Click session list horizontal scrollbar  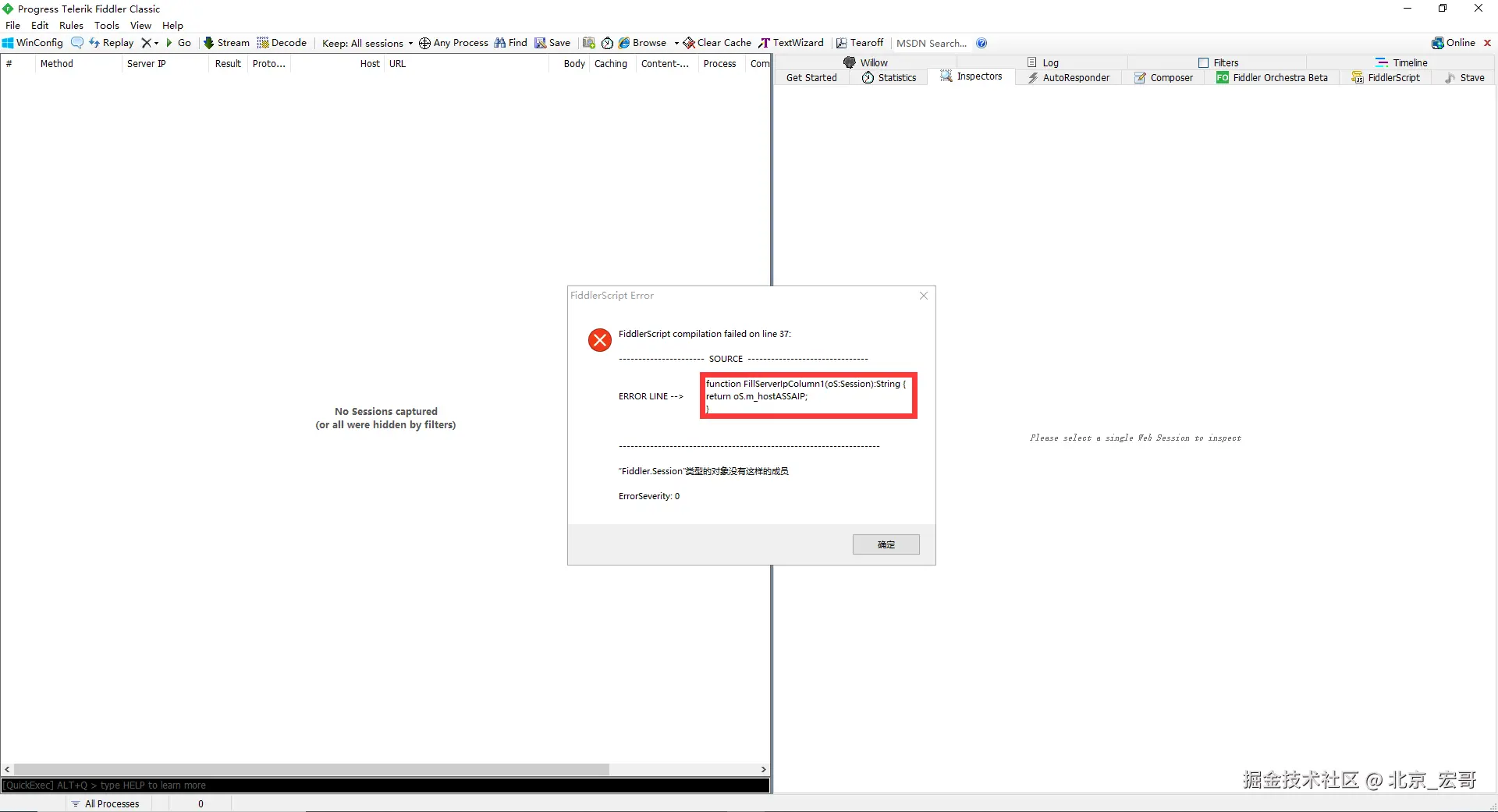311,769
